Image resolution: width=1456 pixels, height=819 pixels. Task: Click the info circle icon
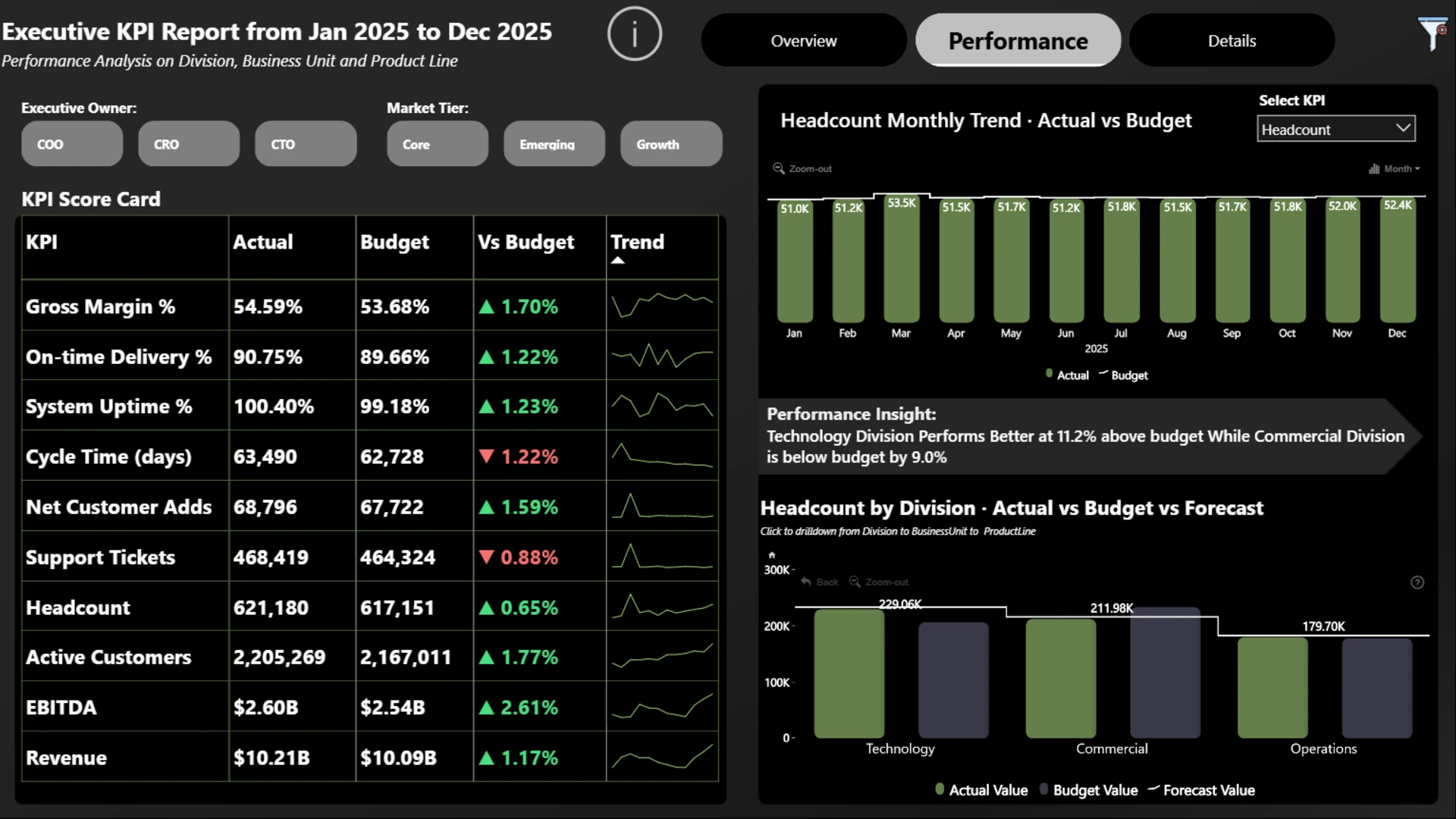[634, 34]
